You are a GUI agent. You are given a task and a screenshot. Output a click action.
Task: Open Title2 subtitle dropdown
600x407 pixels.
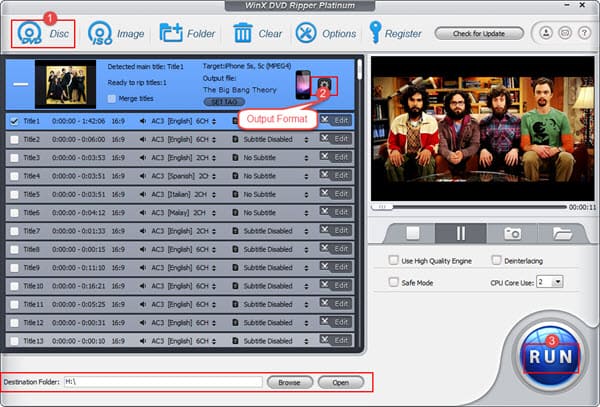(x=306, y=140)
